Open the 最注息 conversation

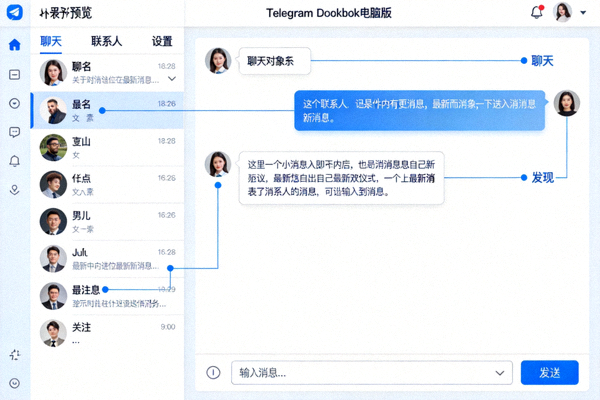(108, 296)
